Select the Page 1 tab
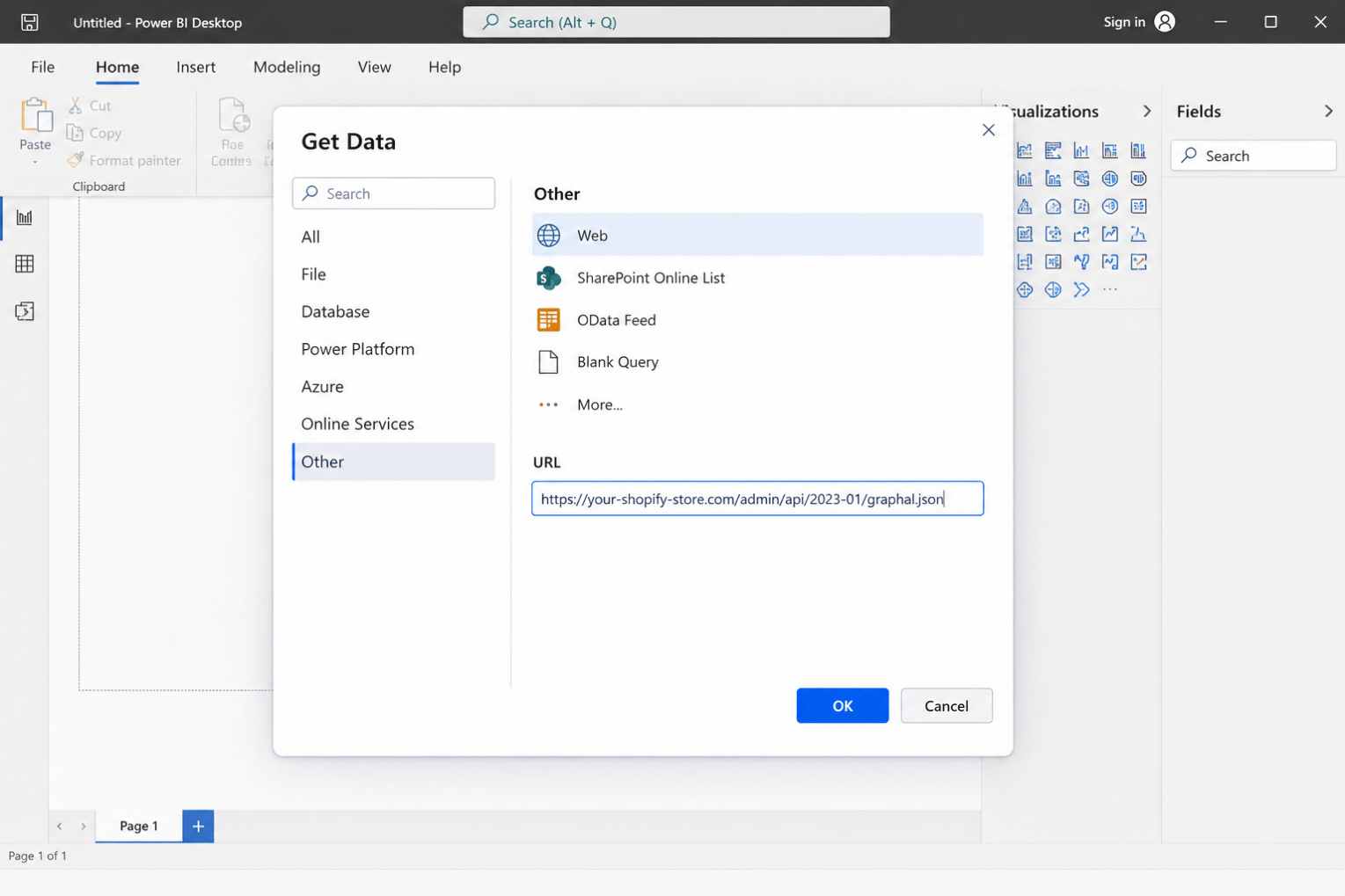Viewport: 1345px width, 896px height. 139,826
